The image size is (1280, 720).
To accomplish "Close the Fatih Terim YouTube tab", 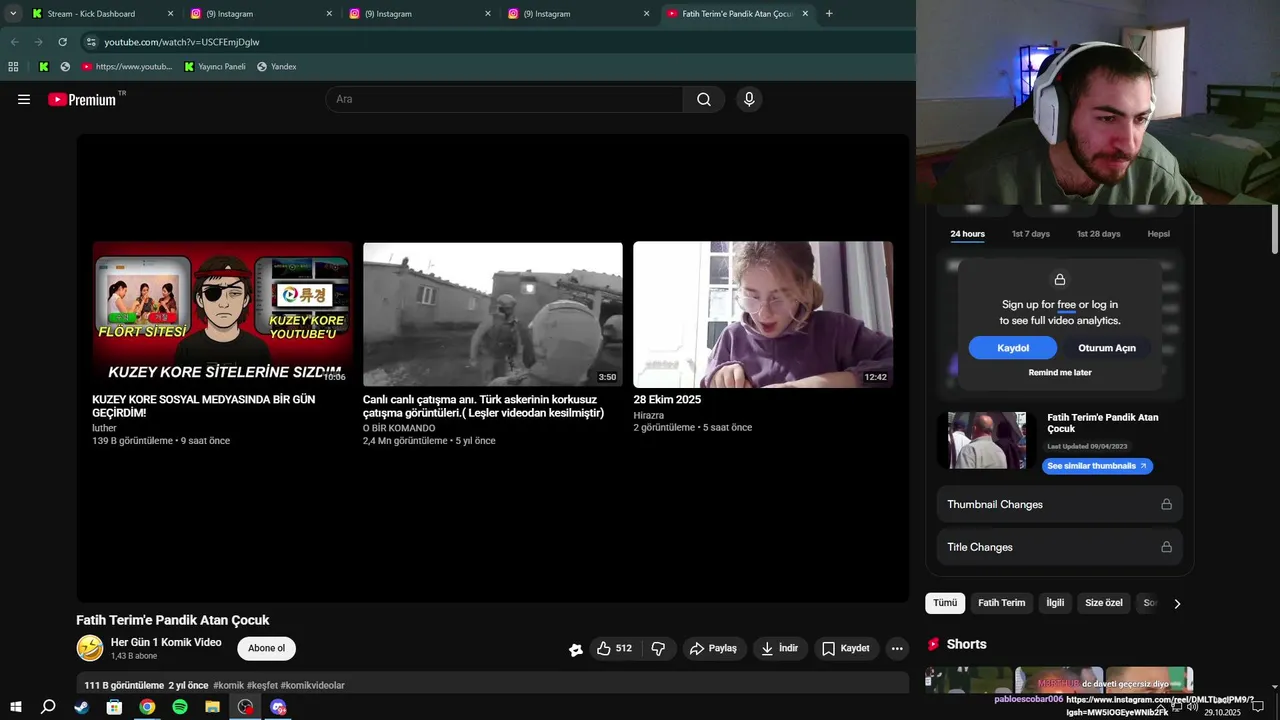I will pyautogui.click(x=805, y=14).
